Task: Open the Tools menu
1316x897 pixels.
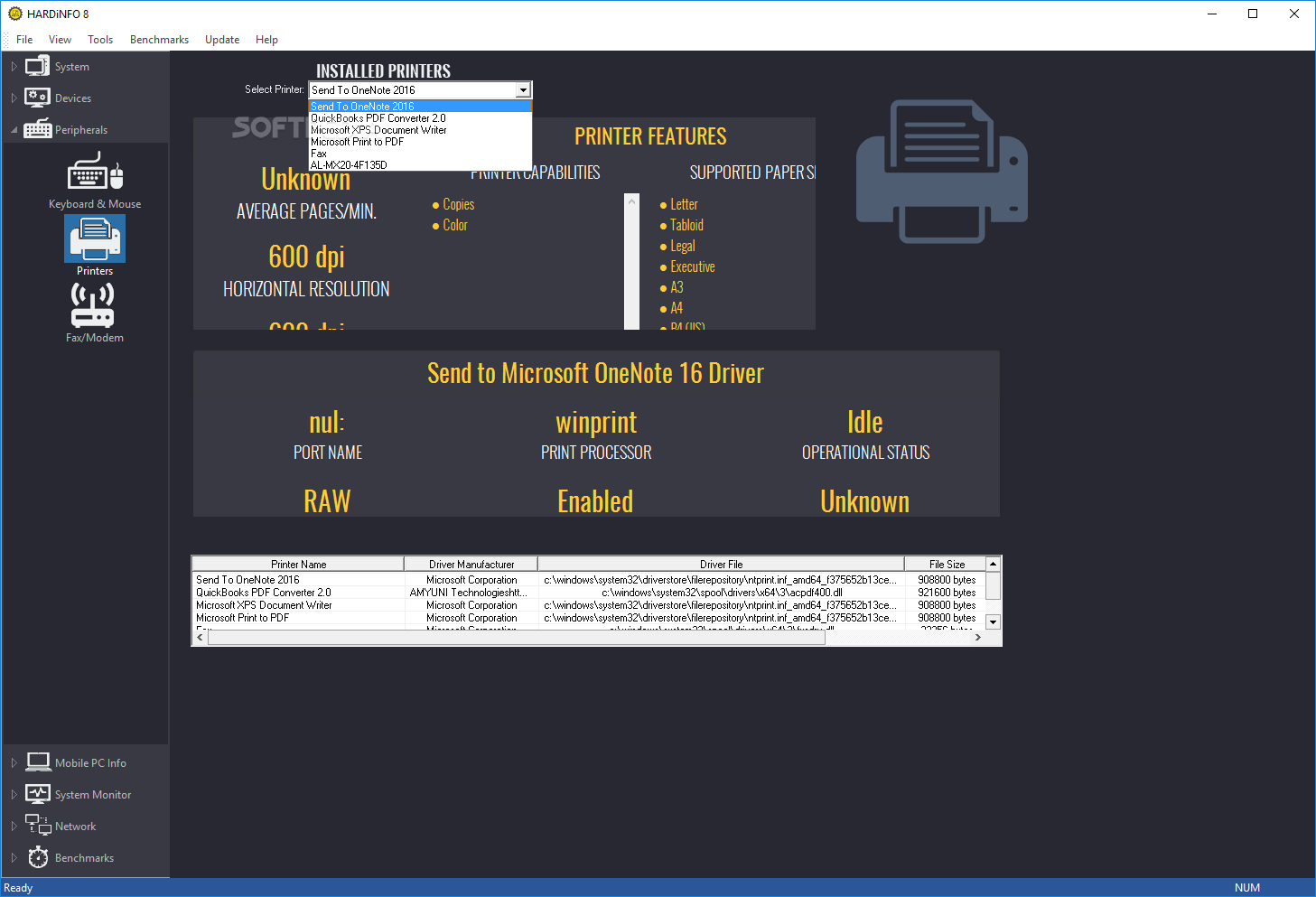Action: pyautogui.click(x=100, y=40)
